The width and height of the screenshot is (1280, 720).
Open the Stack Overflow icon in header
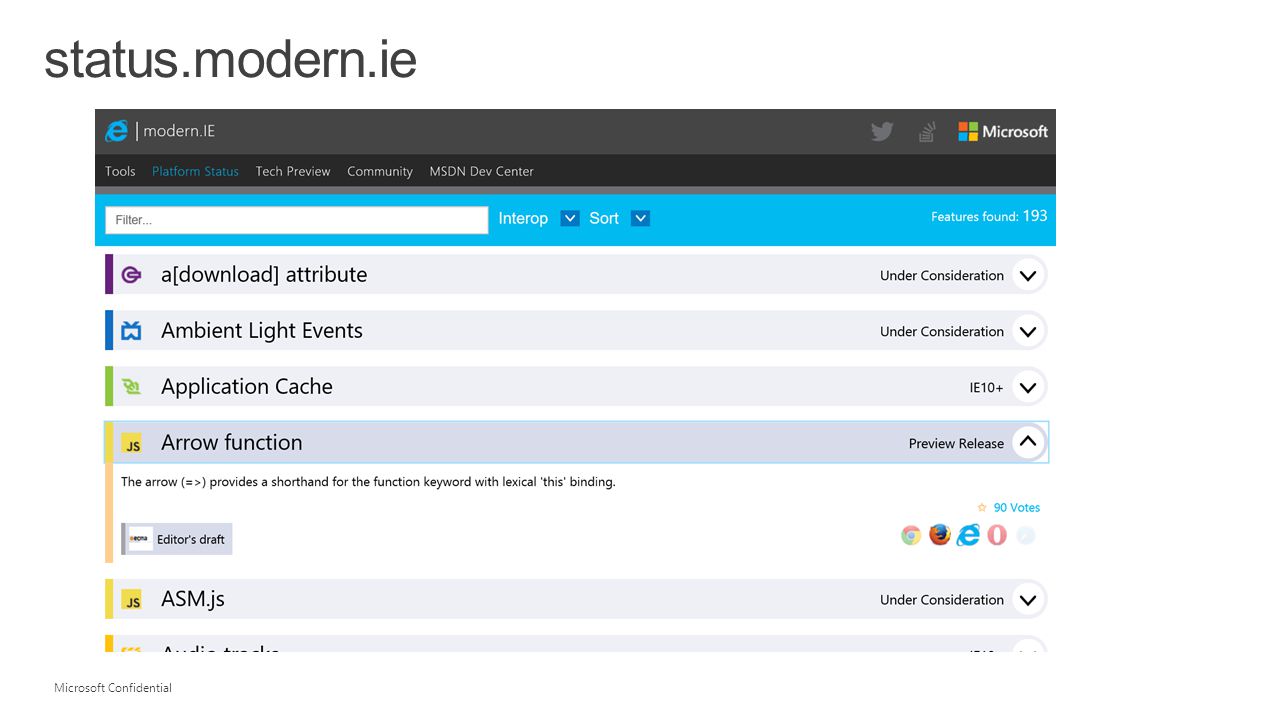coord(927,131)
